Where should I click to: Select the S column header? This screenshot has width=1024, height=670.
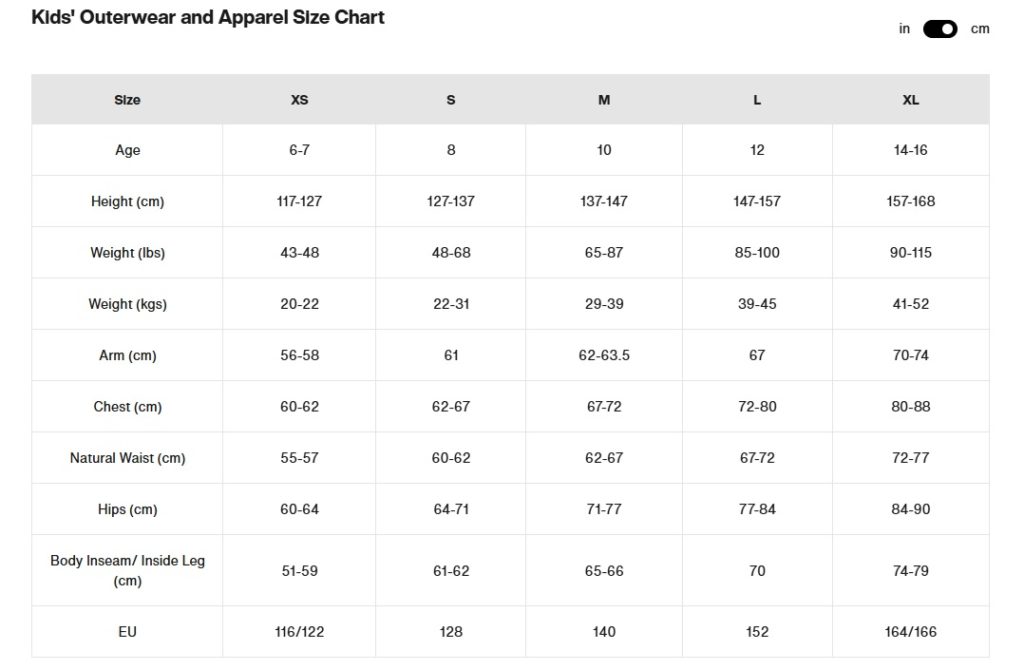[x=451, y=100]
